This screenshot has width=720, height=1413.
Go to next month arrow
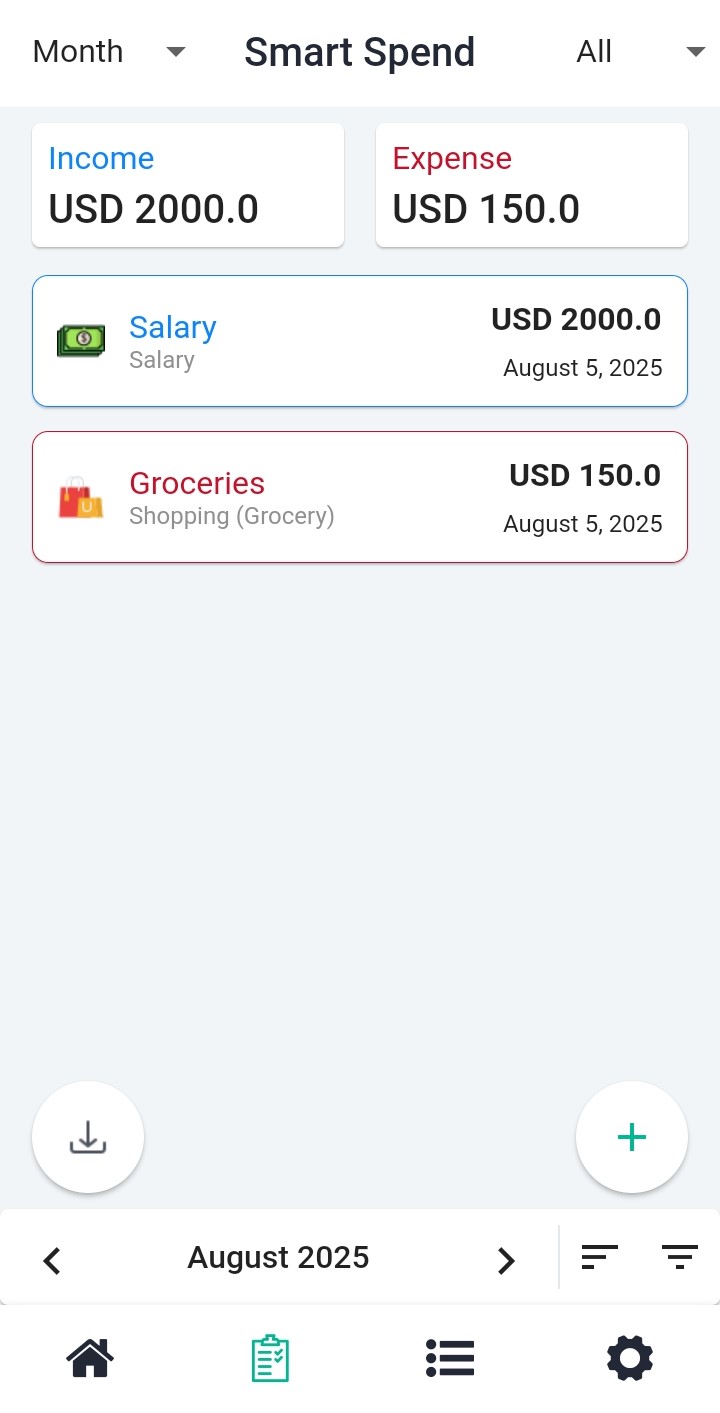point(507,1261)
